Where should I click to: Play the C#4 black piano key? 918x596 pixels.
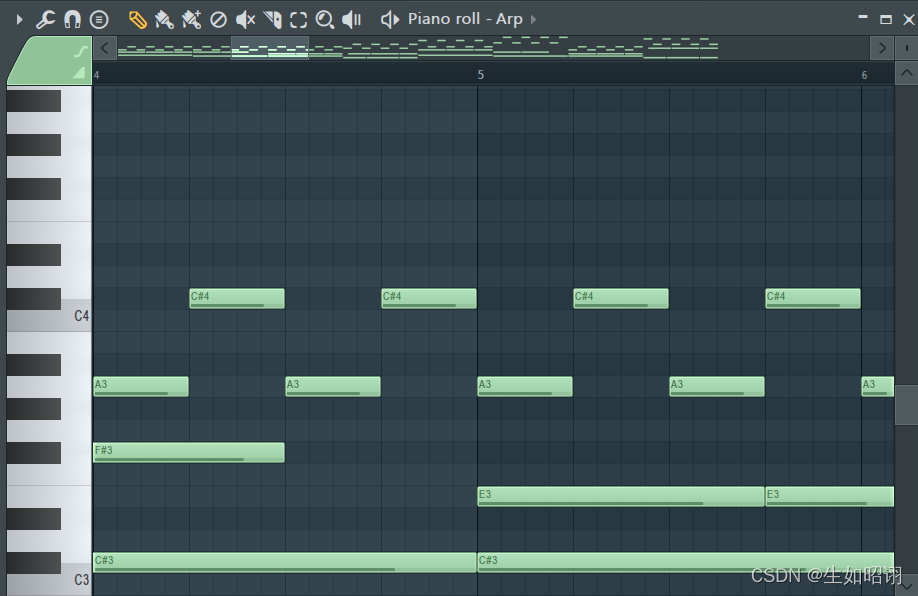34,299
